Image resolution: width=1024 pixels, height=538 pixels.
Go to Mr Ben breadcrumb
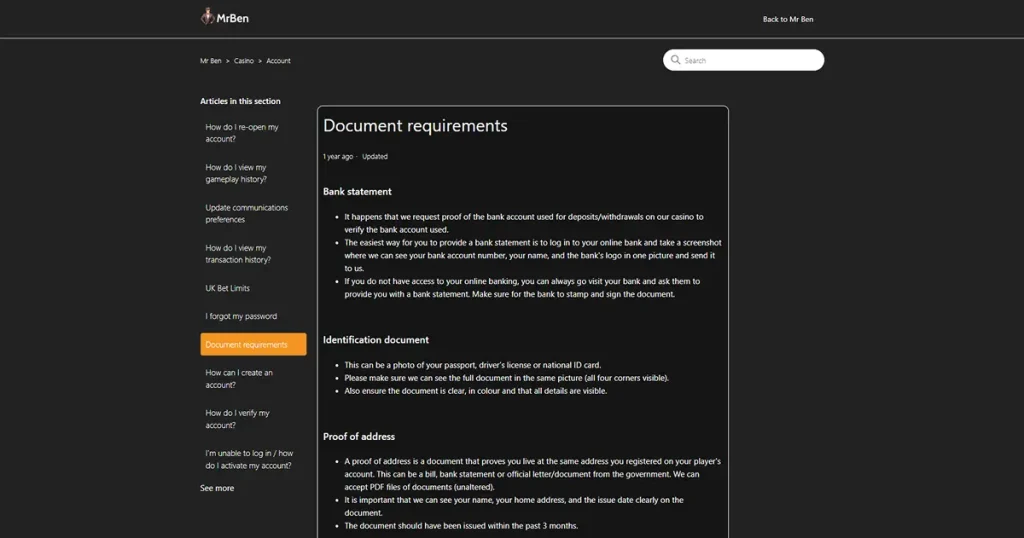pos(210,61)
